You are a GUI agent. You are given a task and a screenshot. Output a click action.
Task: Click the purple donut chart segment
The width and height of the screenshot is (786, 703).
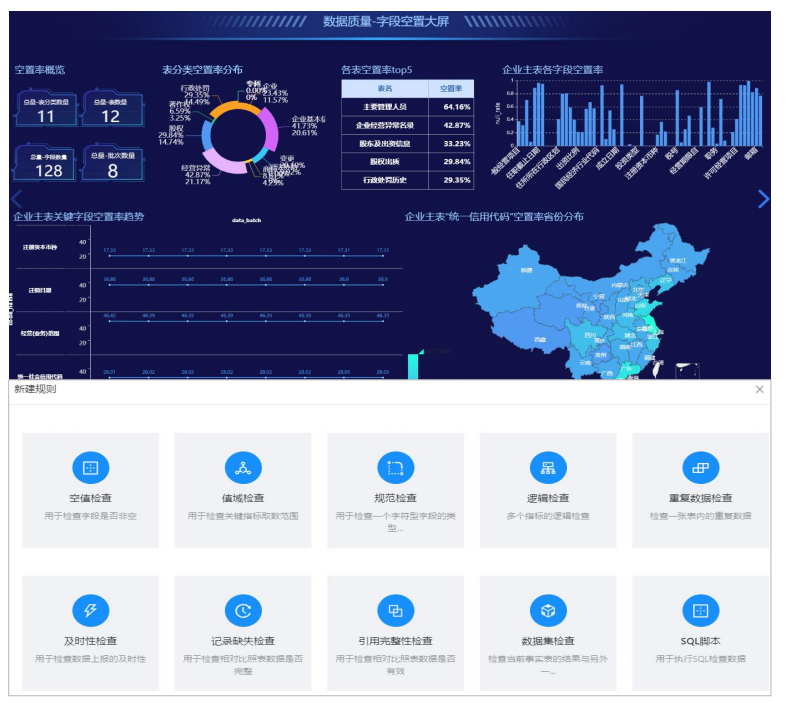coord(271,129)
